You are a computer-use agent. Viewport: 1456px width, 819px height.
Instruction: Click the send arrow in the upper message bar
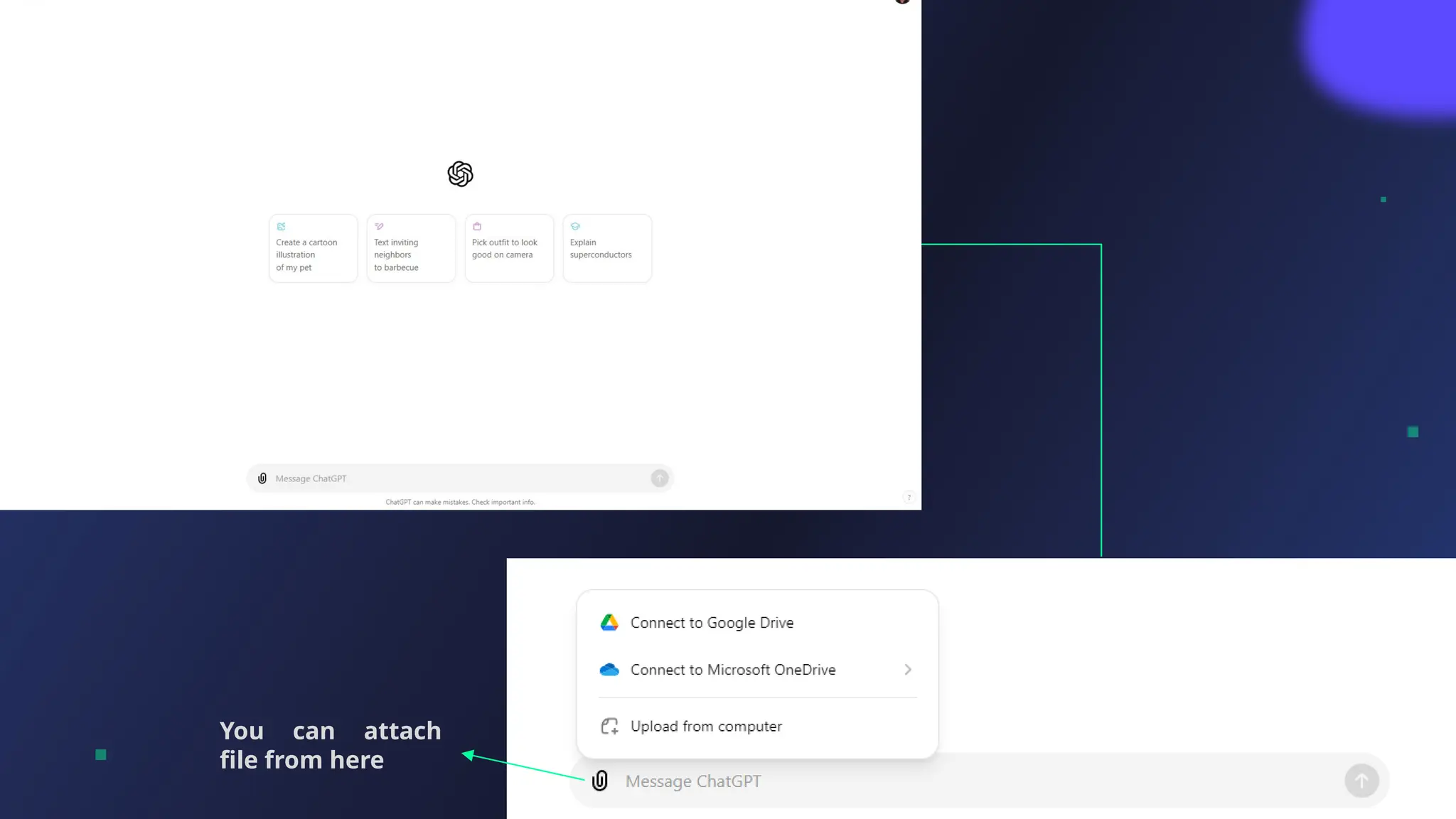[660, 478]
